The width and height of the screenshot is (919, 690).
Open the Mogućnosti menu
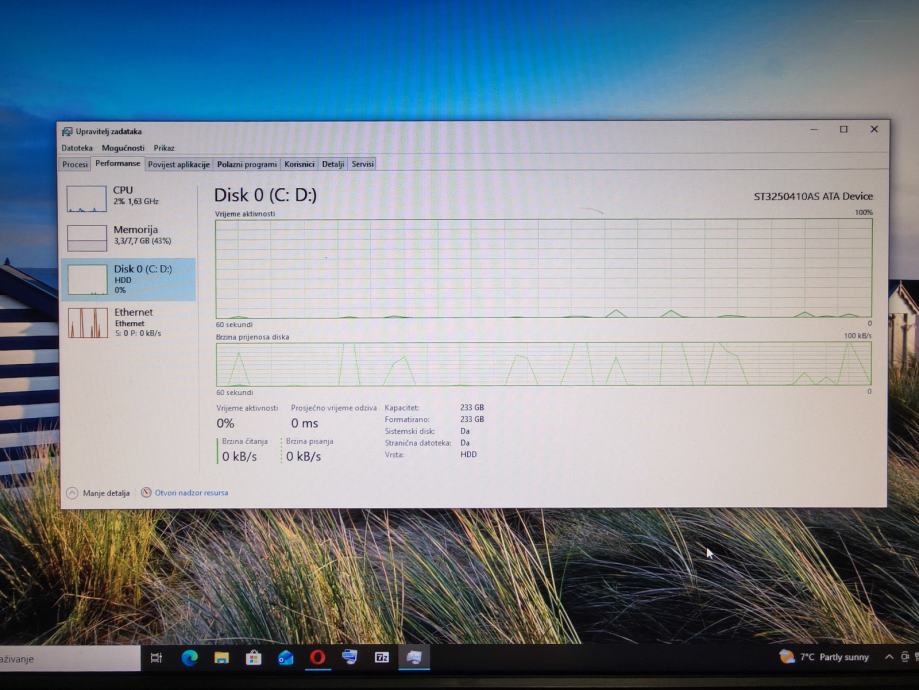point(122,148)
